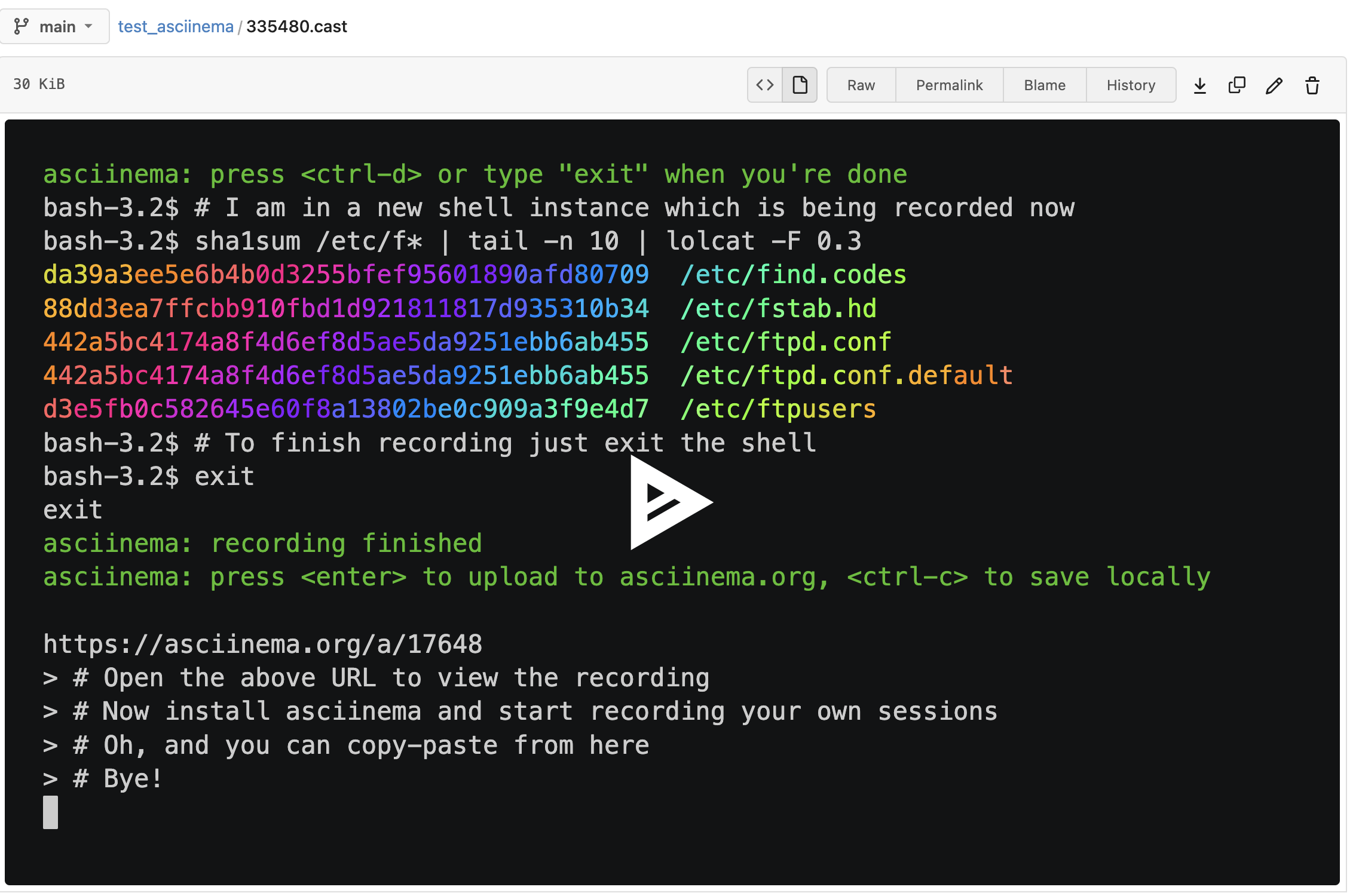Open the Blame view
Image resolution: width=1359 pixels, height=896 pixels.
1045,85
